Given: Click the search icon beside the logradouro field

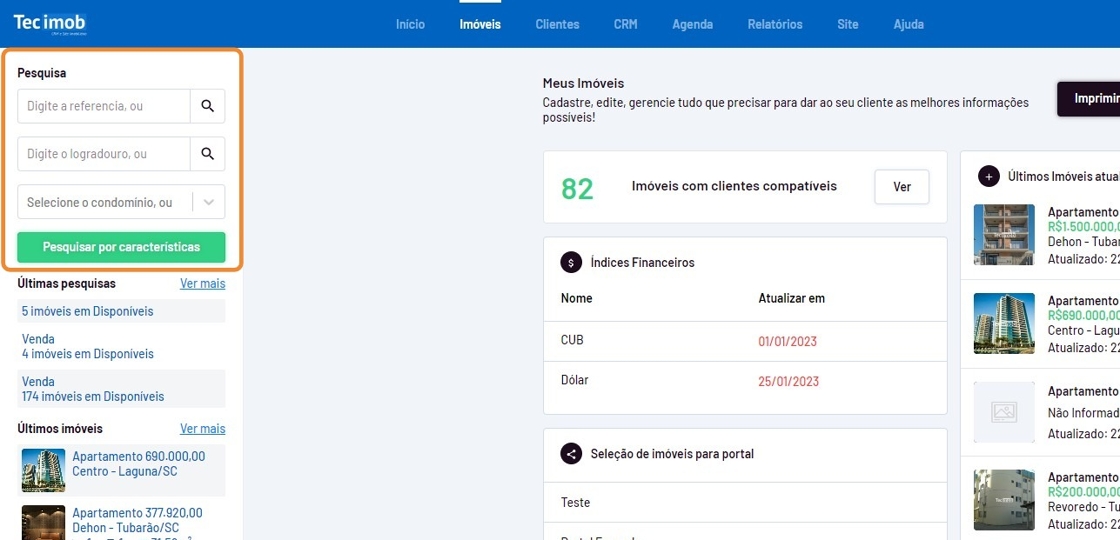Looking at the screenshot, I should (207, 154).
